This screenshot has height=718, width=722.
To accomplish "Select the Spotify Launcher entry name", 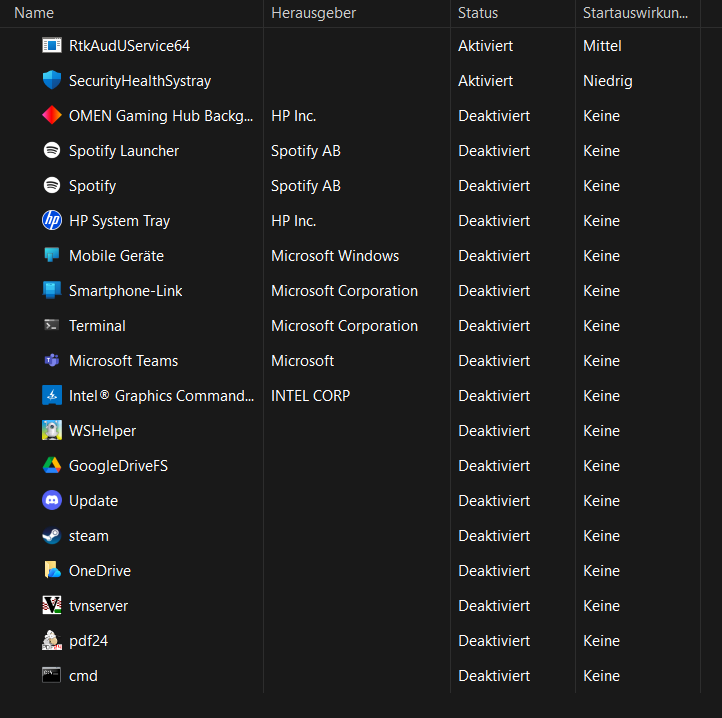I will (124, 151).
